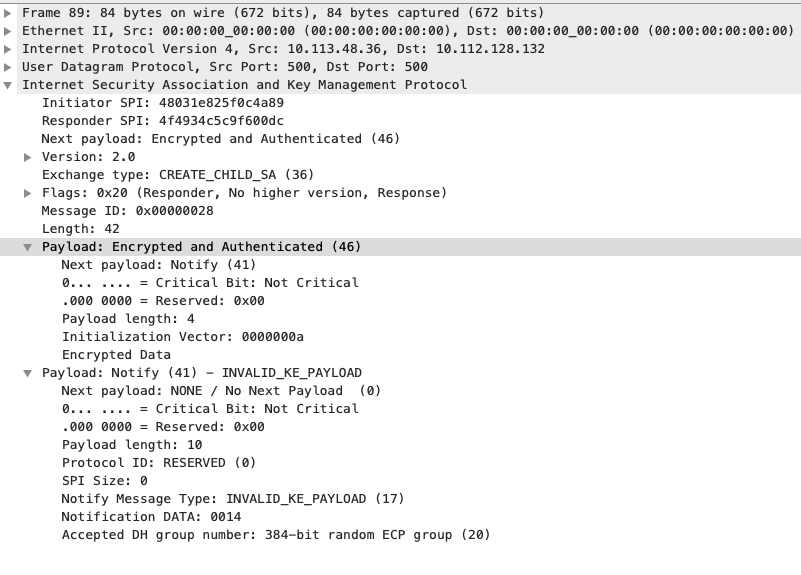Image resolution: width=801 pixels, height=575 pixels.
Task: Expand the User Datagram Protocol section
Action: tap(9, 67)
